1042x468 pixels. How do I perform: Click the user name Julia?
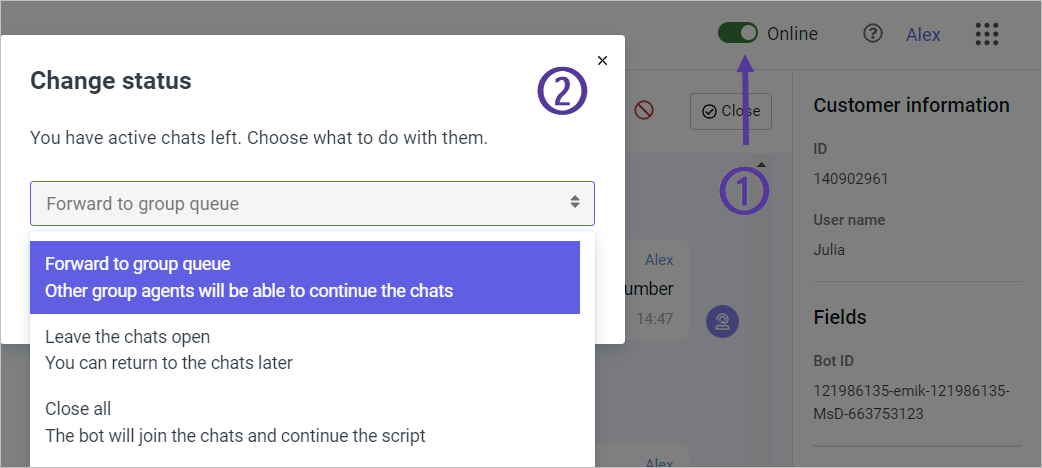pos(829,250)
